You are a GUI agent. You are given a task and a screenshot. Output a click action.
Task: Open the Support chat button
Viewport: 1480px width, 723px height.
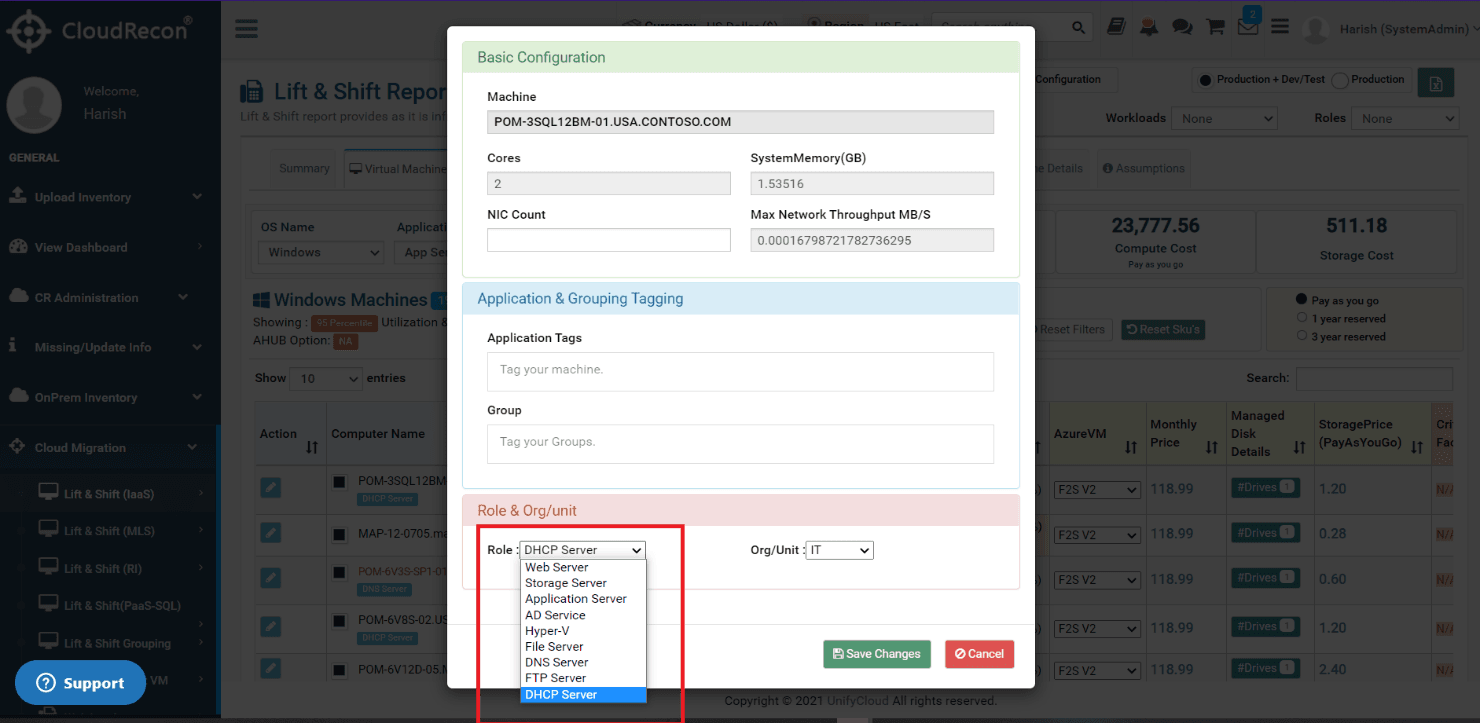[x=80, y=683]
